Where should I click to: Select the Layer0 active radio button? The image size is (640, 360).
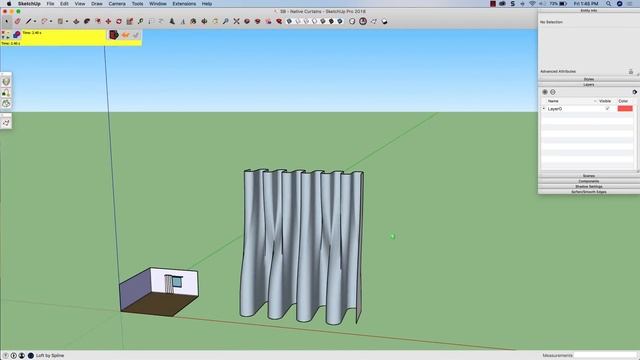click(544, 109)
